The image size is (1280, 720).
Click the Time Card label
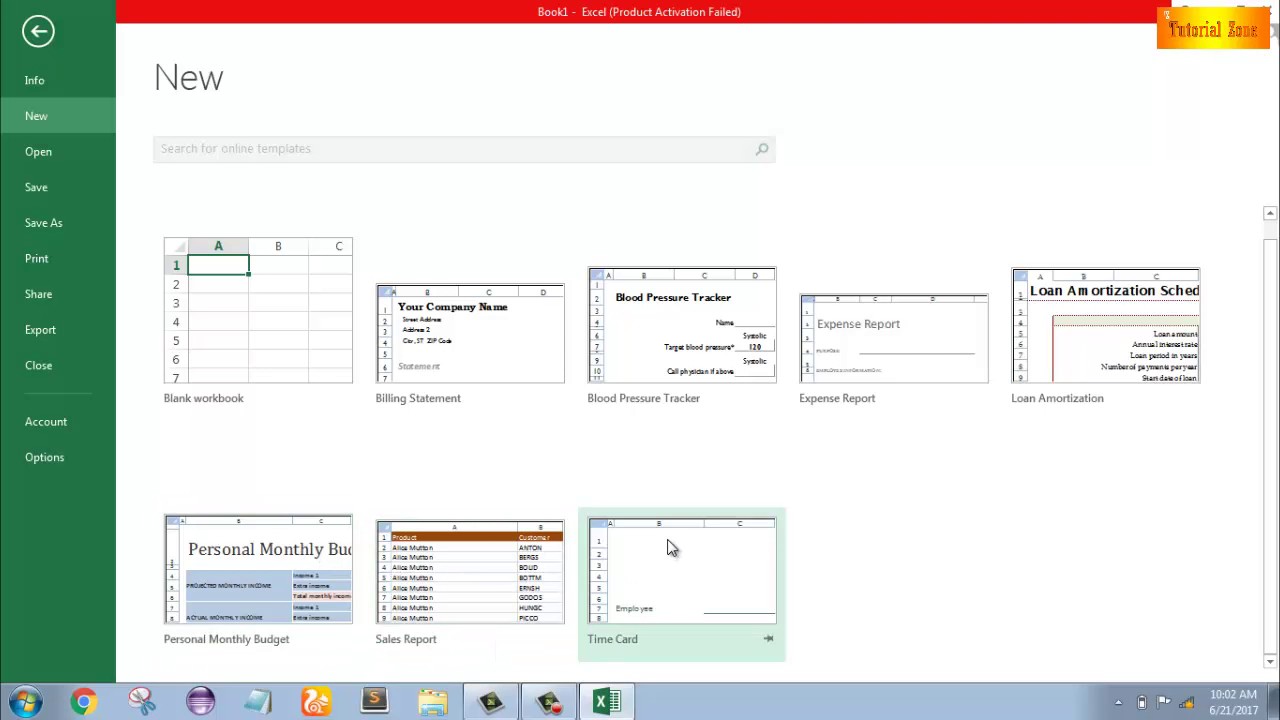[612, 639]
